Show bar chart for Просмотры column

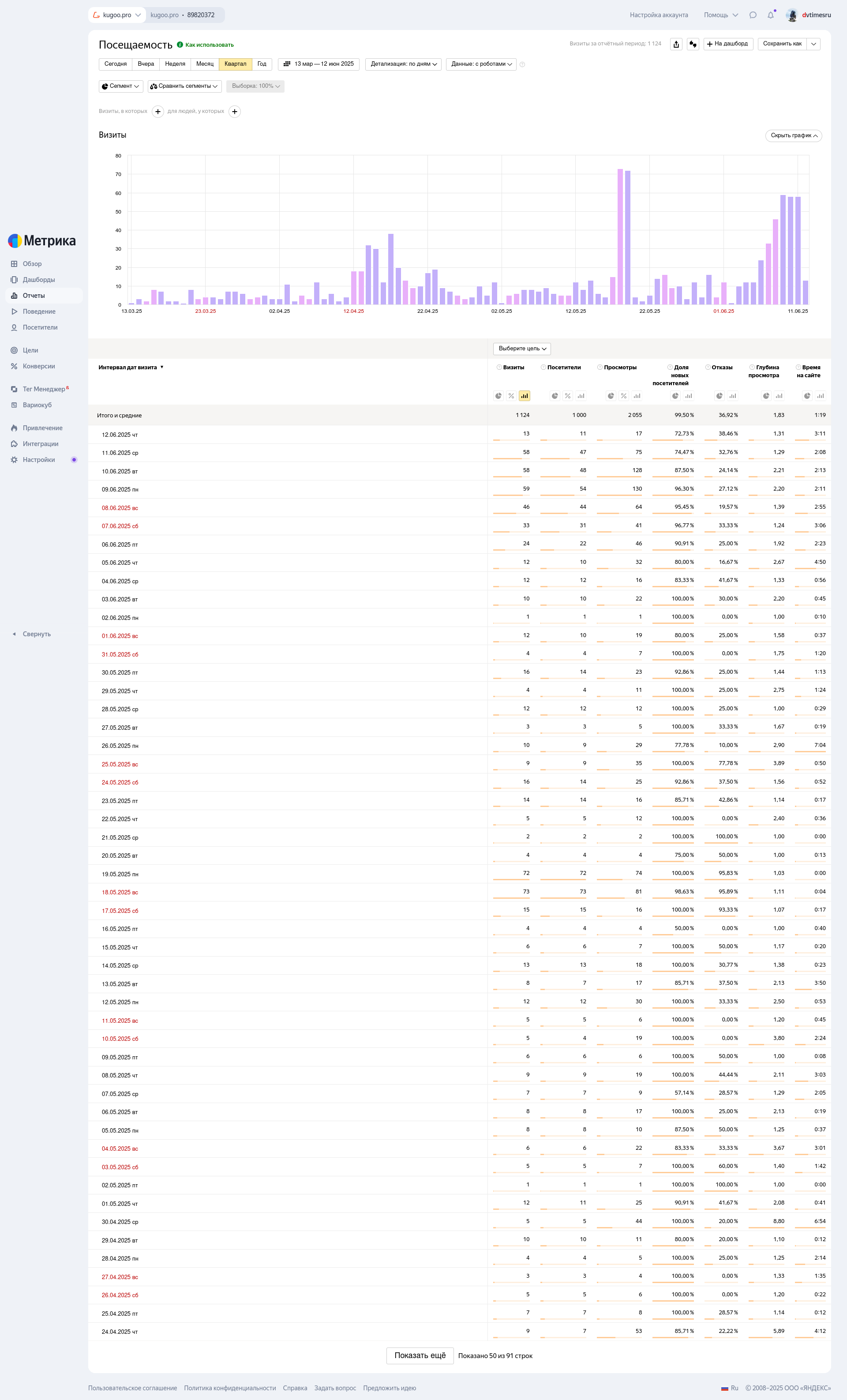[637, 396]
